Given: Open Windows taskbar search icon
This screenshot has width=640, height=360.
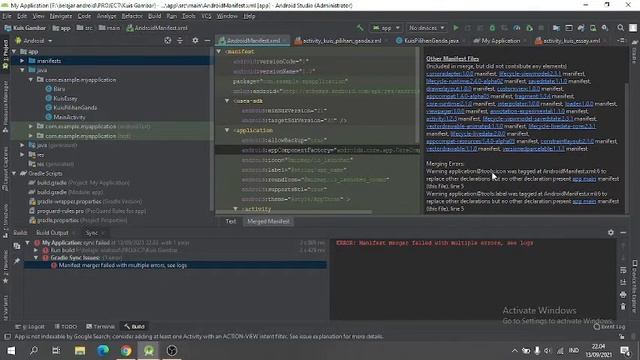Looking at the screenshot, I should click(34, 351).
